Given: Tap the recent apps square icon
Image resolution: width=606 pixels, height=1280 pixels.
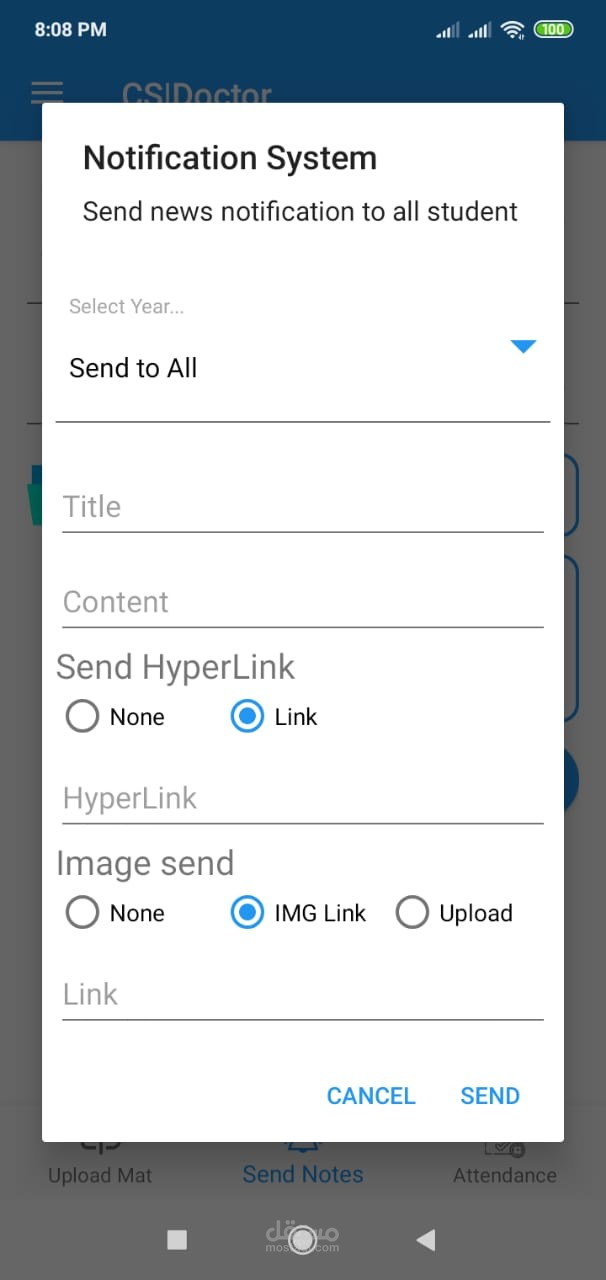Looking at the screenshot, I should point(177,1240).
